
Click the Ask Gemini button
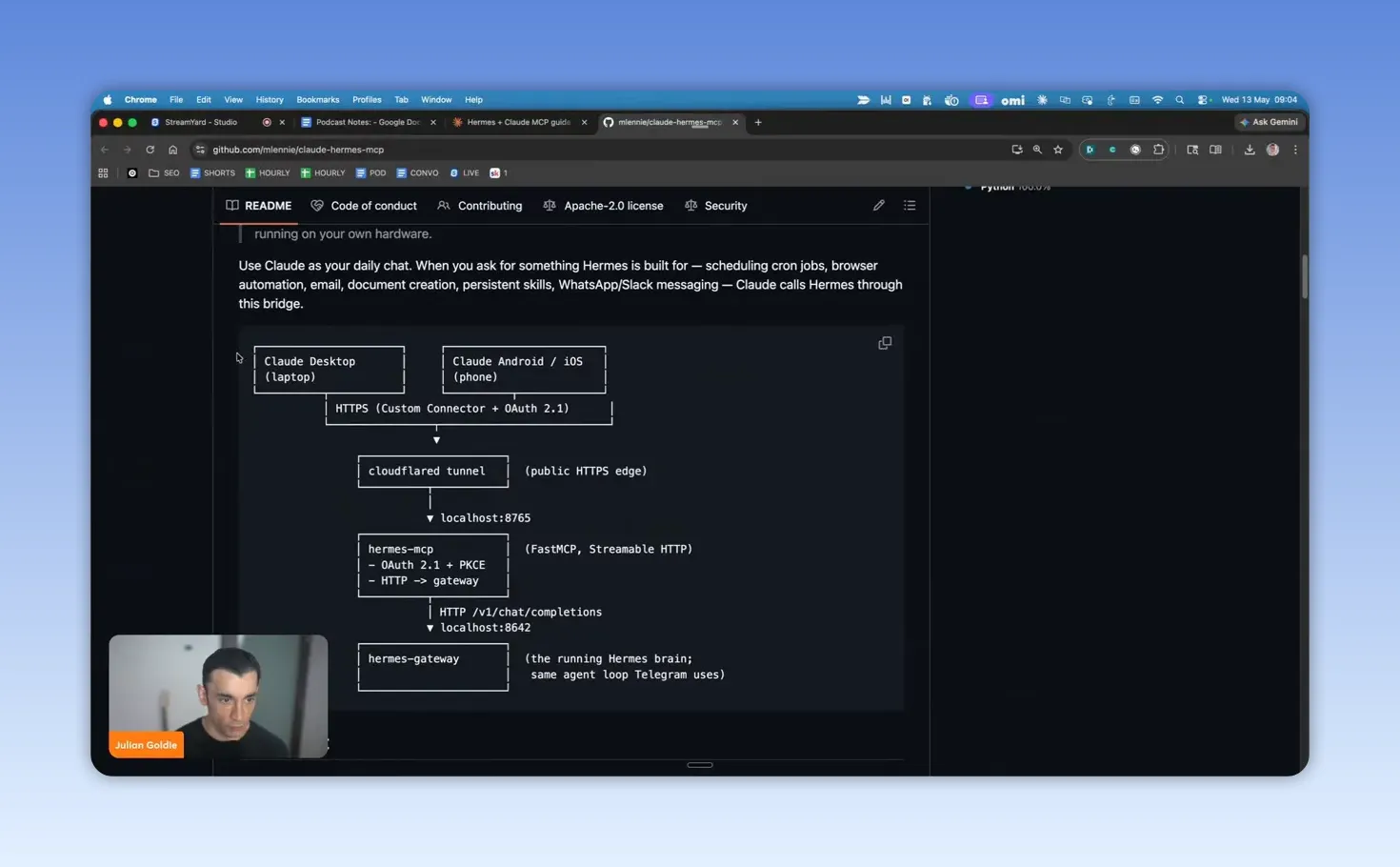pyautogui.click(x=1270, y=122)
